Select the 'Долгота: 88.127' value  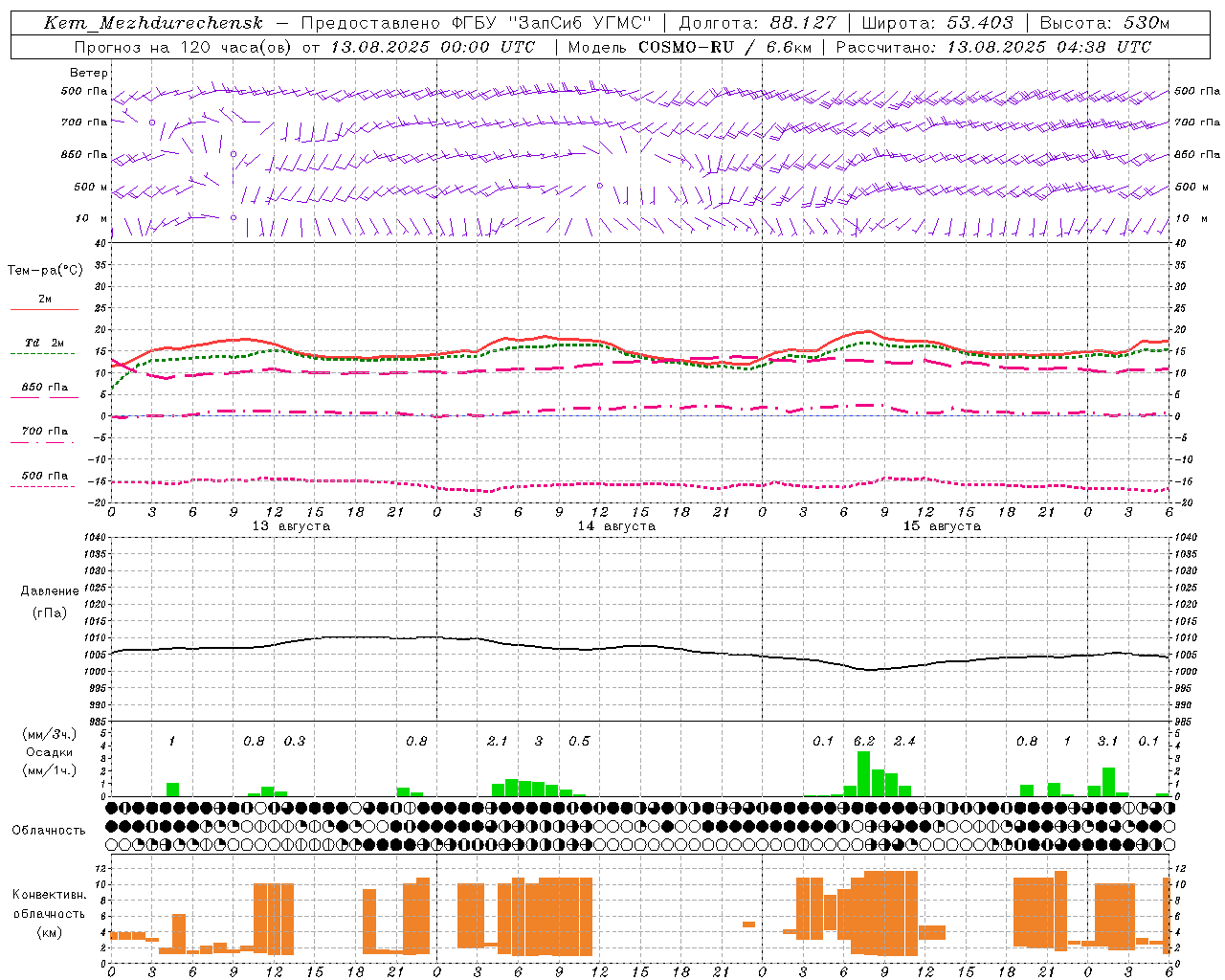(x=757, y=23)
